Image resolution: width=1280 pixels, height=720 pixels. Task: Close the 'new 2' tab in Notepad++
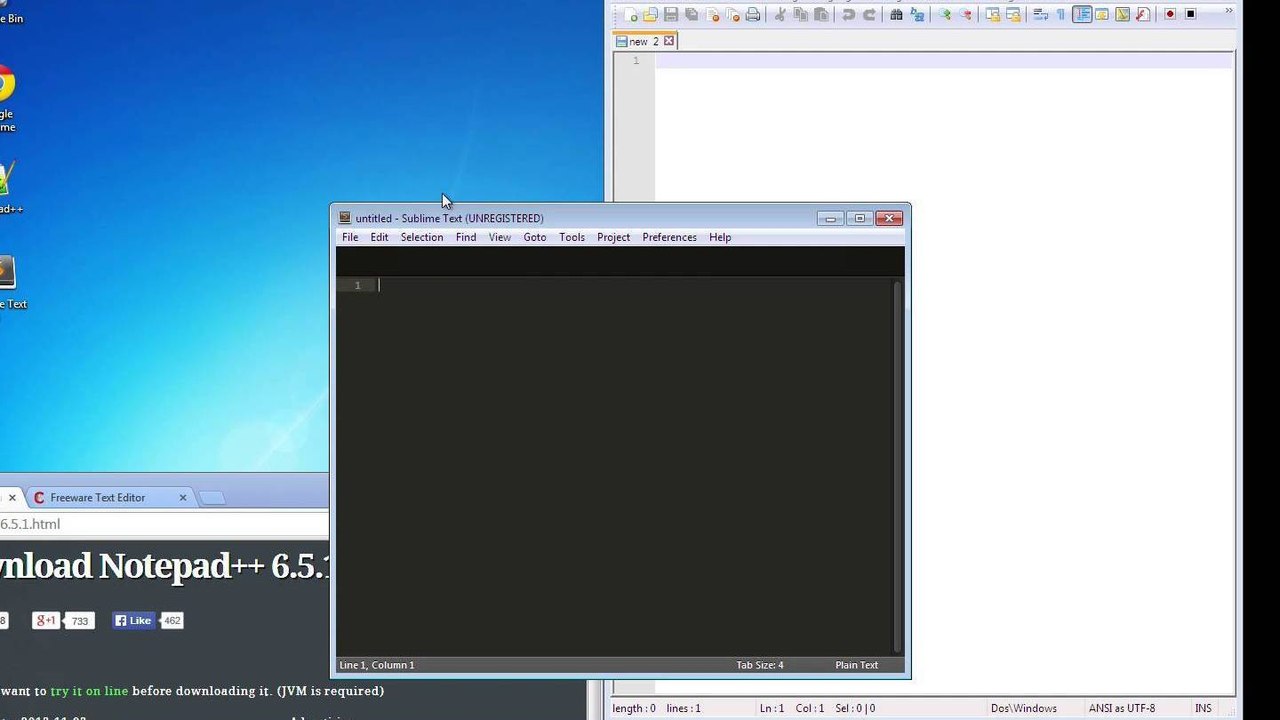point(669,41)
